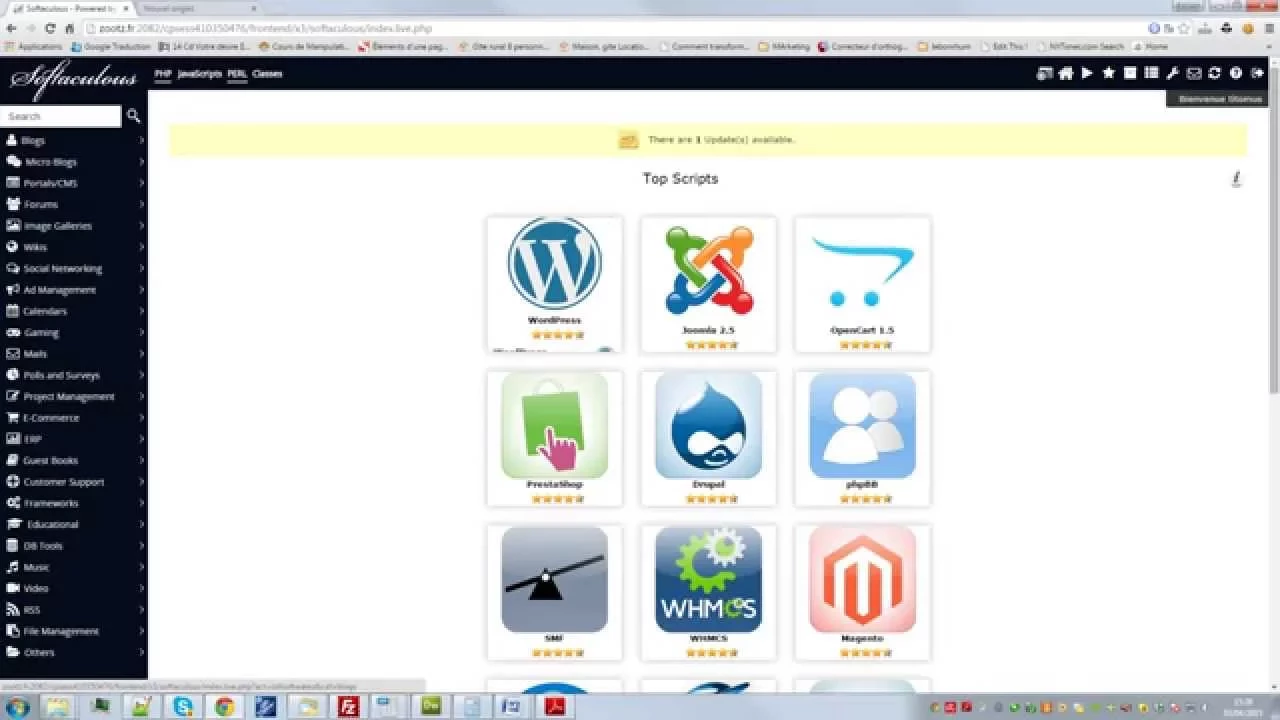Click the Applications bookmark
This screenshot has height=720, width=1280.
click(34, 46)
